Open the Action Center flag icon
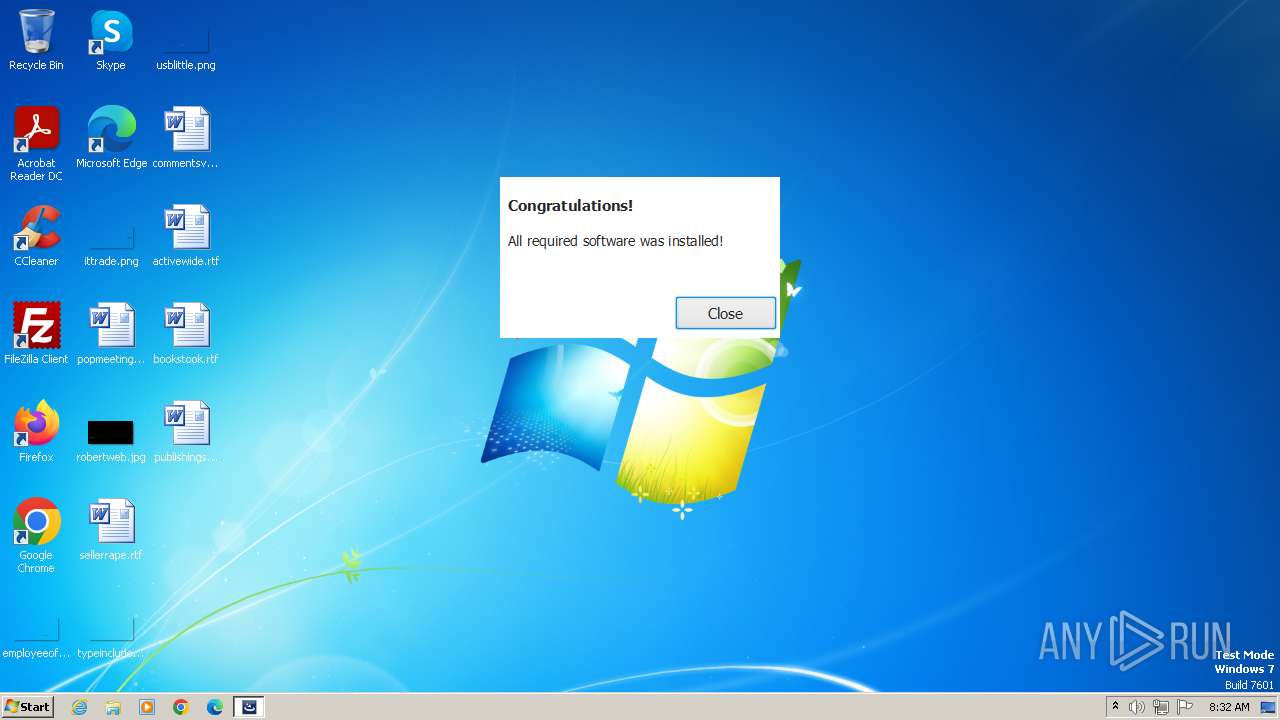This screenshot has width=1280, height=720. [x=1185, y=707]
